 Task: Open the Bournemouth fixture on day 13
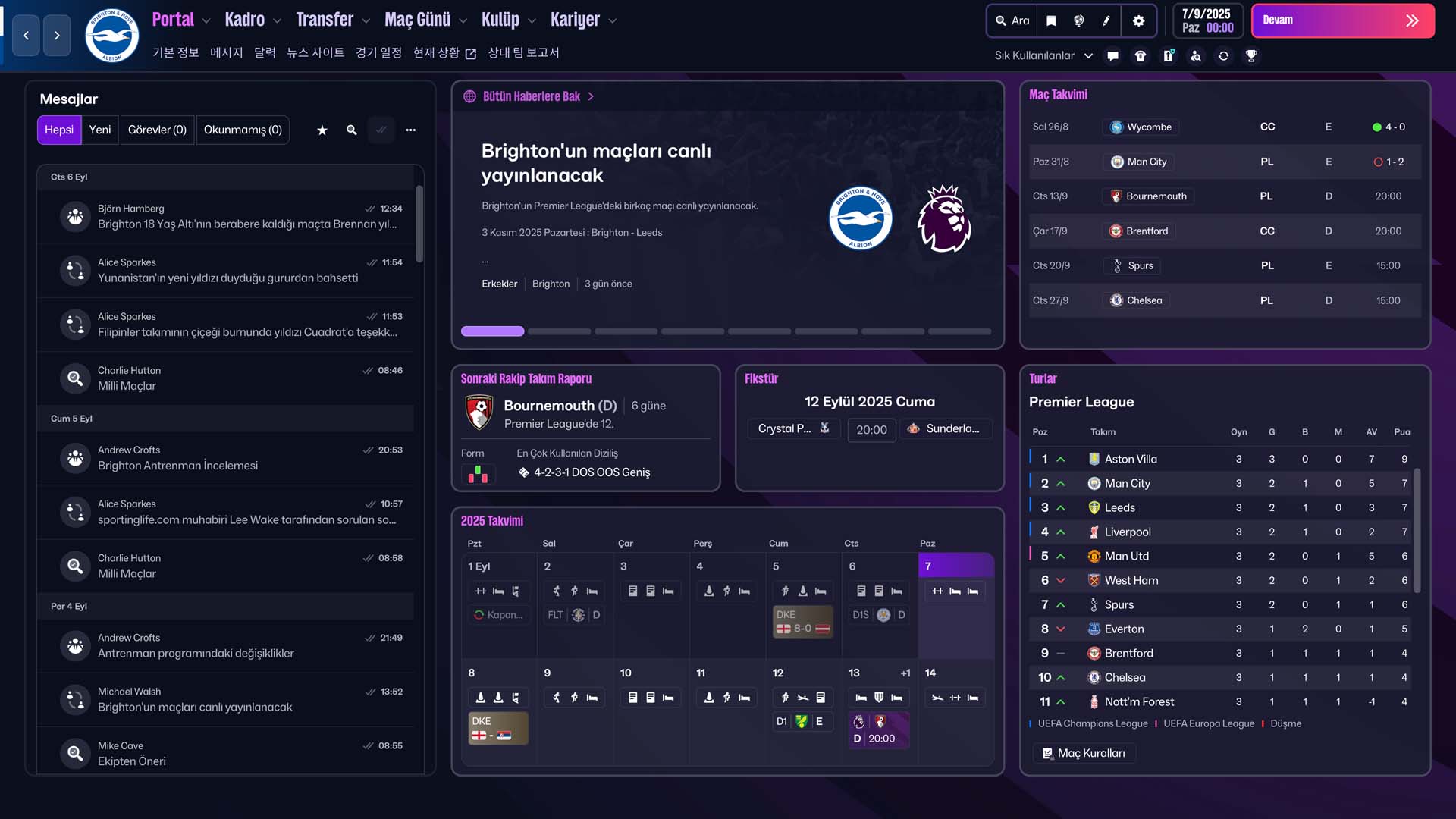[x=878, y=730]
